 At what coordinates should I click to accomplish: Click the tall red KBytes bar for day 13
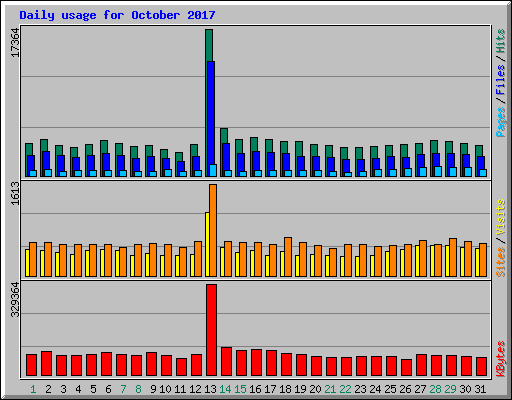pos(211,330)
